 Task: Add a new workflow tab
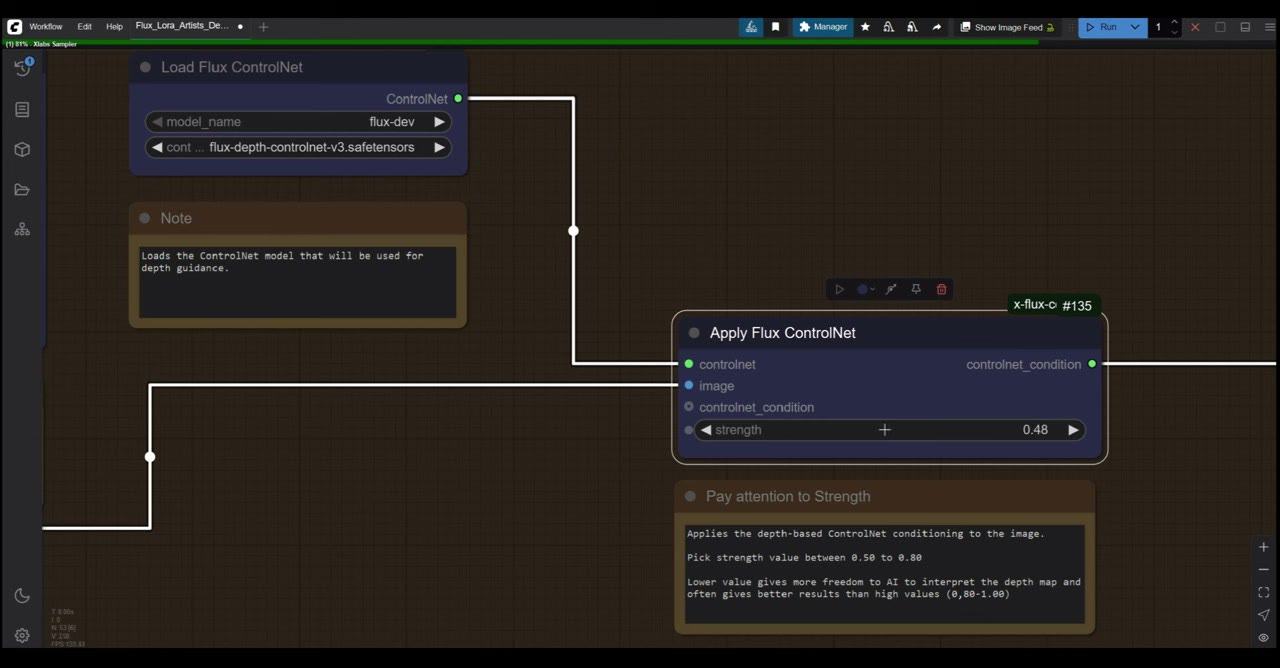pyautogui.click(x=263, y=27)
